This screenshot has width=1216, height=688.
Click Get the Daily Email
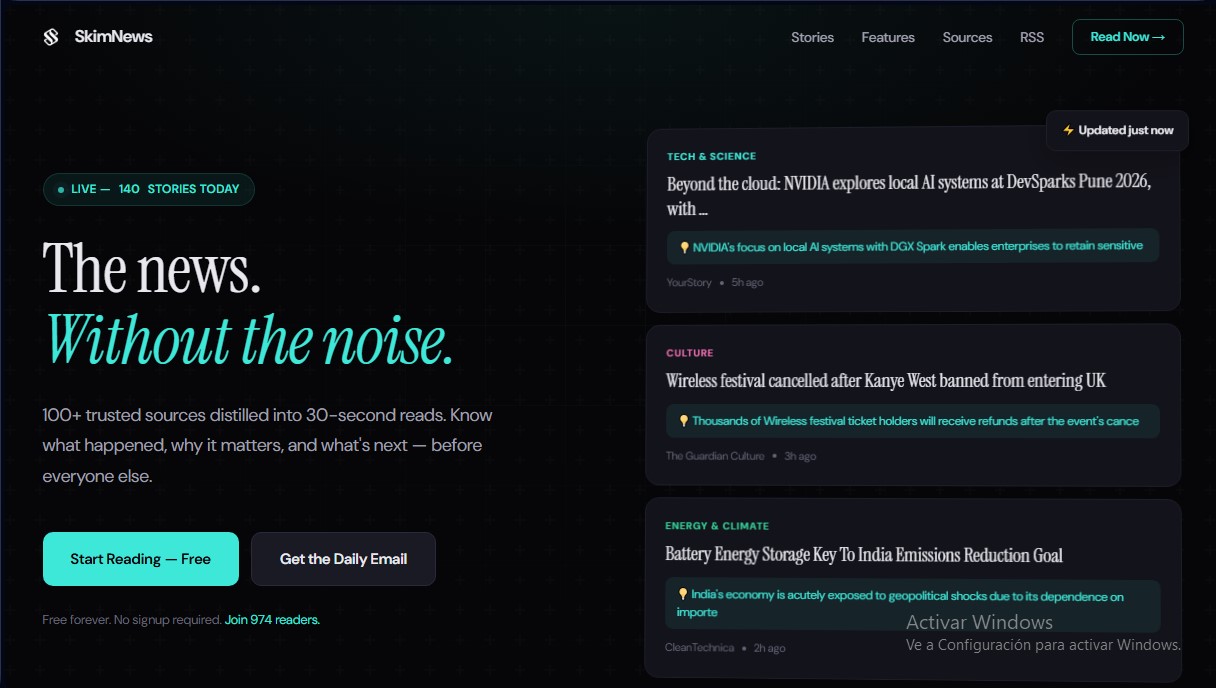(x=343, y=559)
